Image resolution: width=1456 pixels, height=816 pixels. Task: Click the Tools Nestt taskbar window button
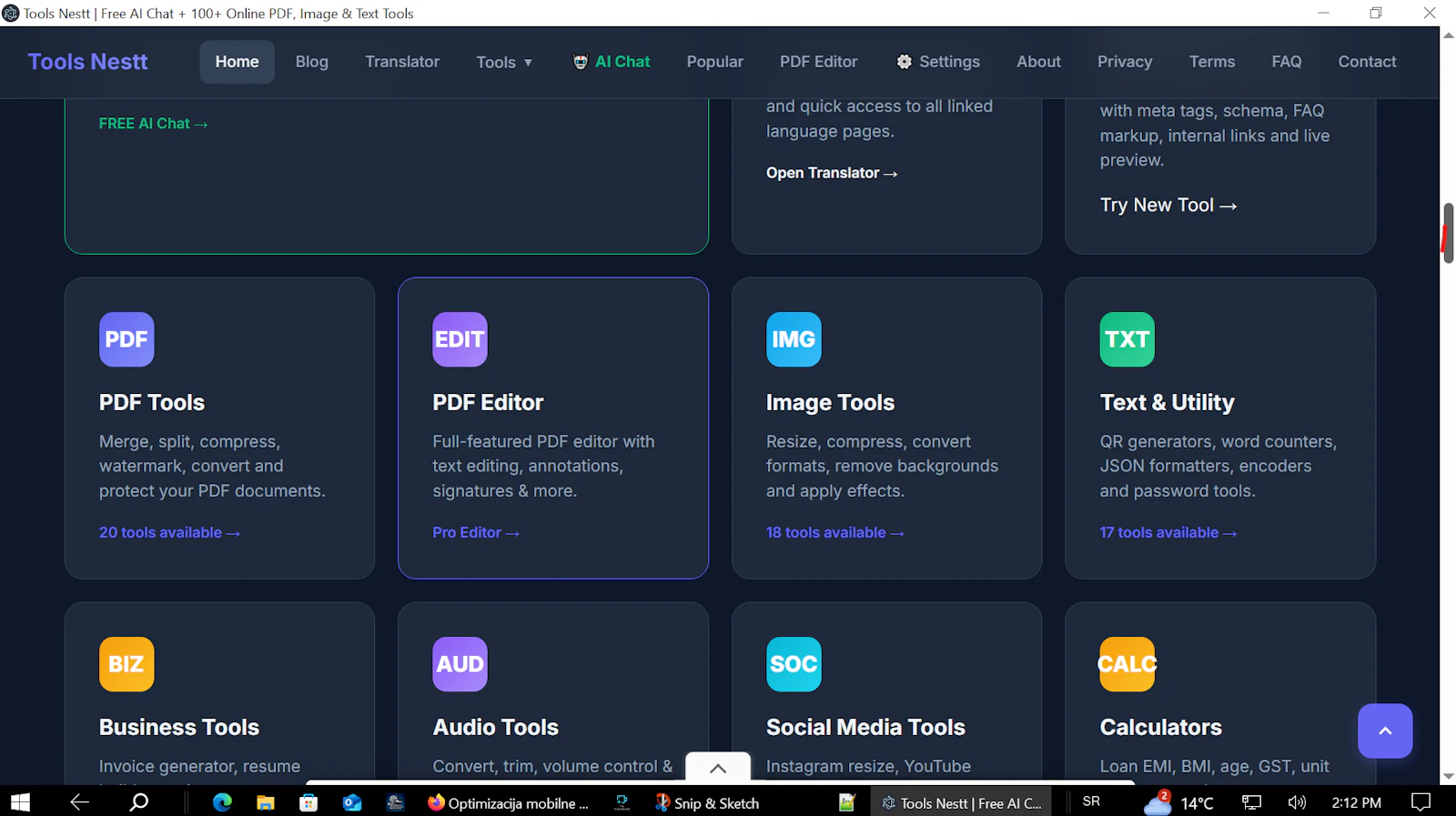[962, 802]
